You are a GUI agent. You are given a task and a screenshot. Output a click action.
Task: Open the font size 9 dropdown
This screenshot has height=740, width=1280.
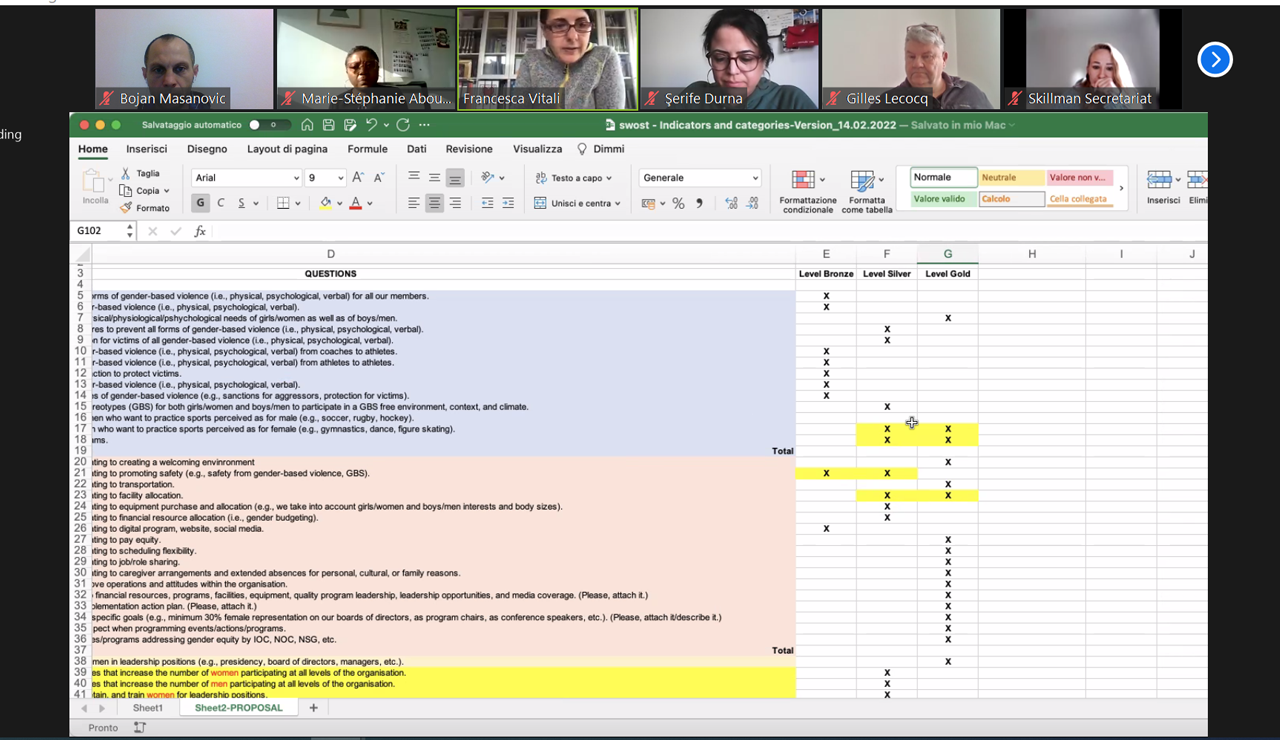[340, 178]
